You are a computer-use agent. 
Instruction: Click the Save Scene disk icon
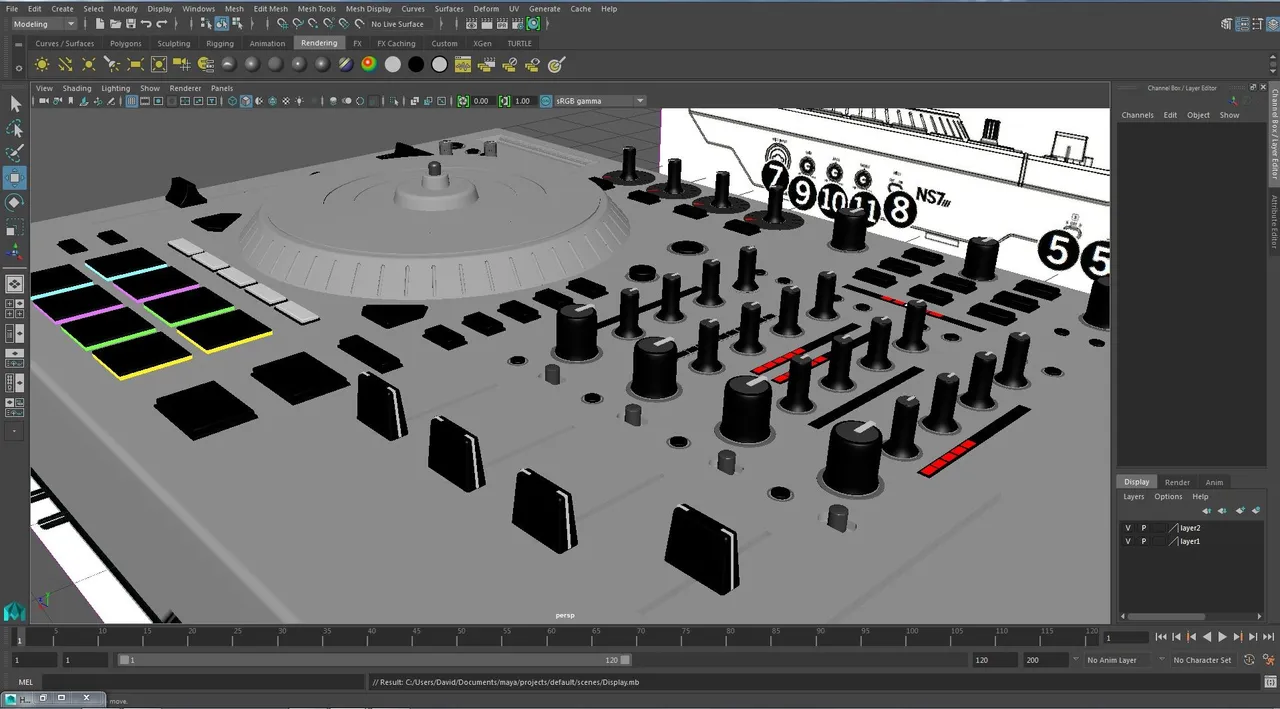[x=131, y=23]
